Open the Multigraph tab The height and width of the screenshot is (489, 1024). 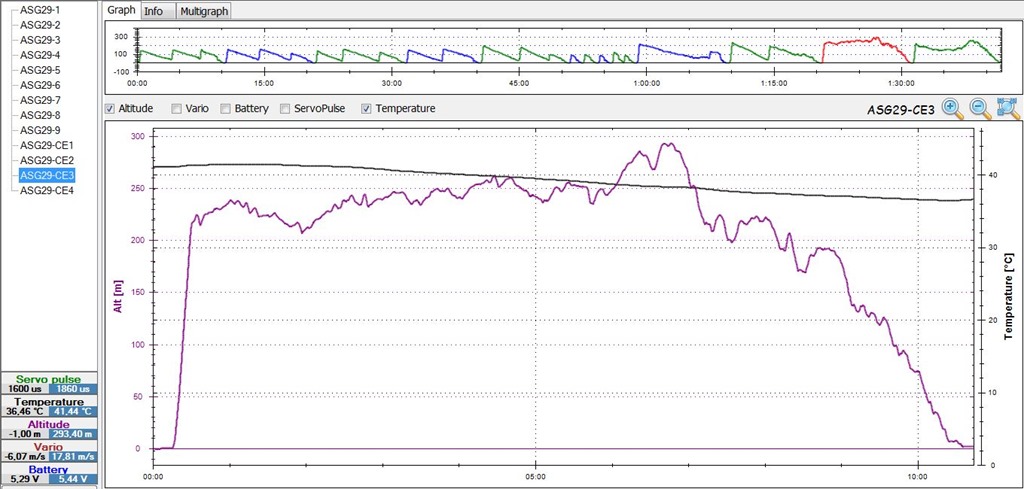click(x=202, y=11)
